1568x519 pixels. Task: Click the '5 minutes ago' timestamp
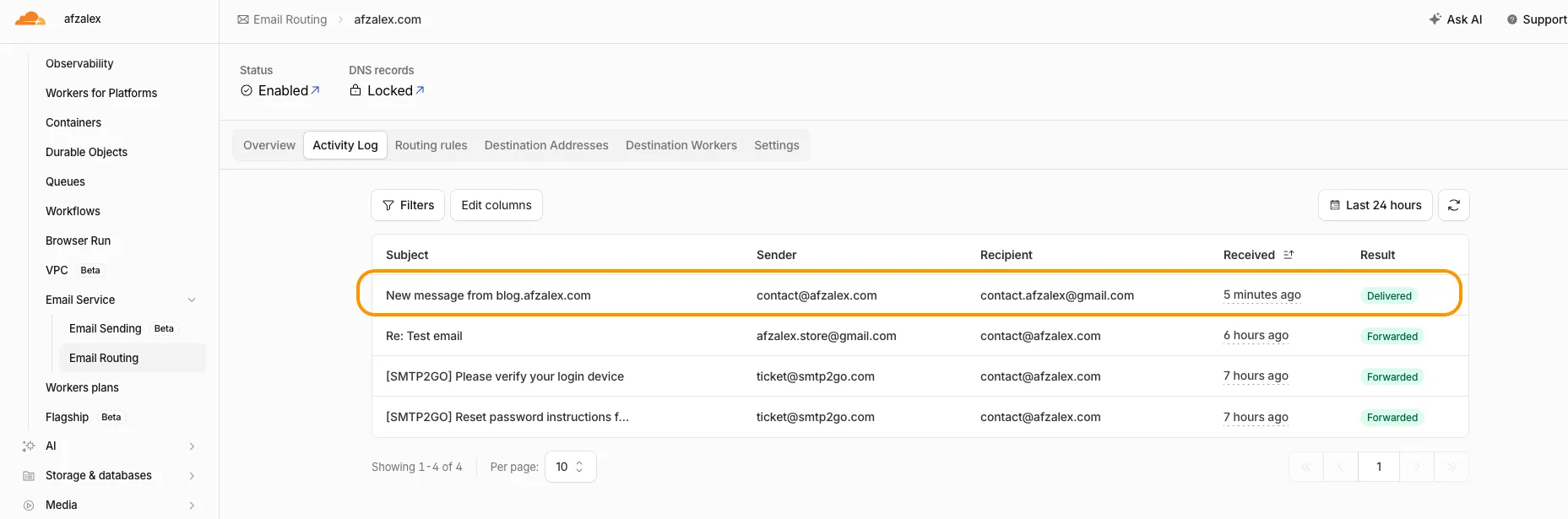click(1262, 295)
